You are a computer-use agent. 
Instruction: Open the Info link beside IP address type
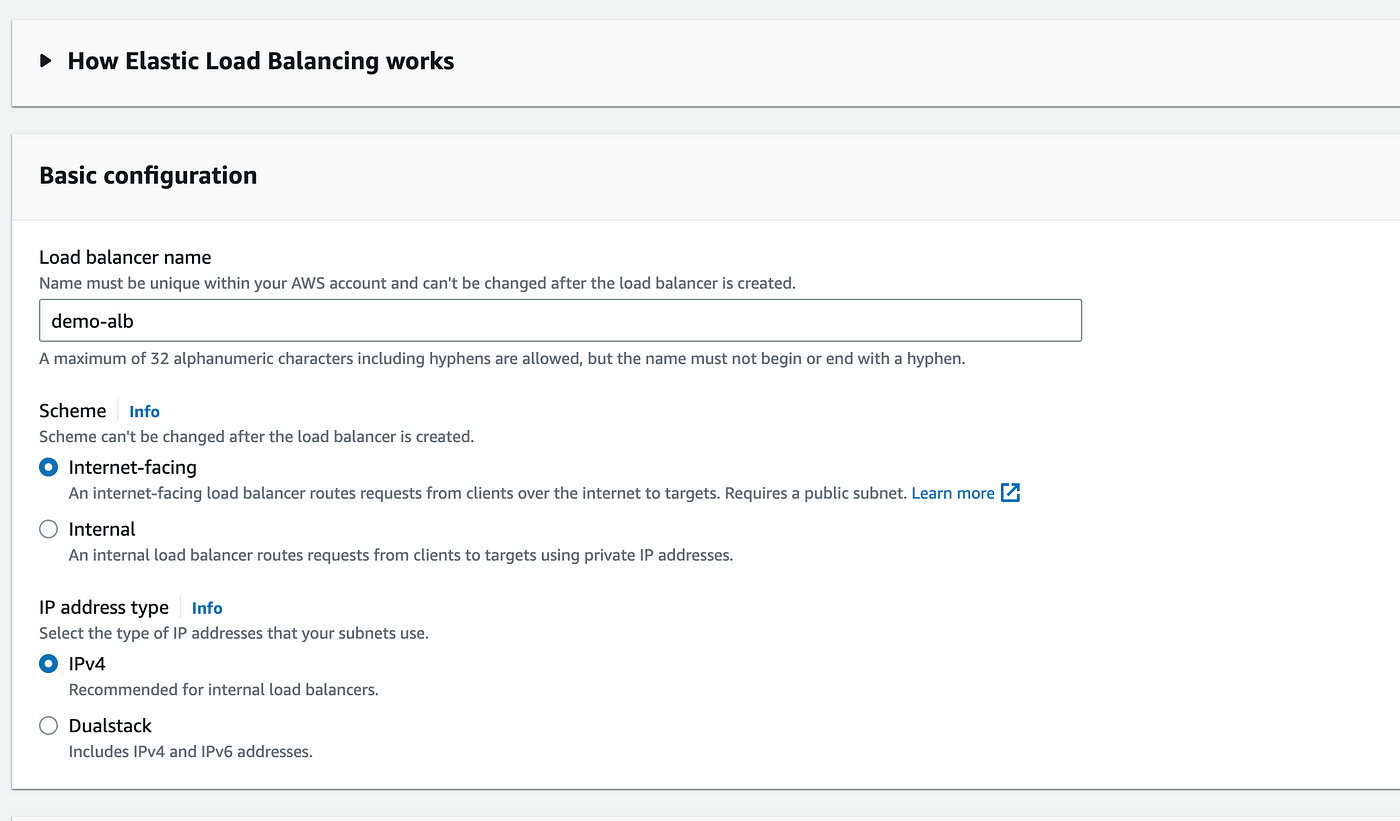pos(207,608)
